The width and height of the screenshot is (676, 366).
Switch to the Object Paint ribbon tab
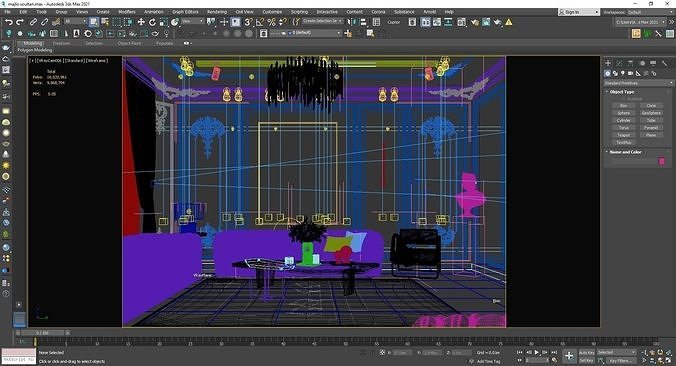[129, 43]
